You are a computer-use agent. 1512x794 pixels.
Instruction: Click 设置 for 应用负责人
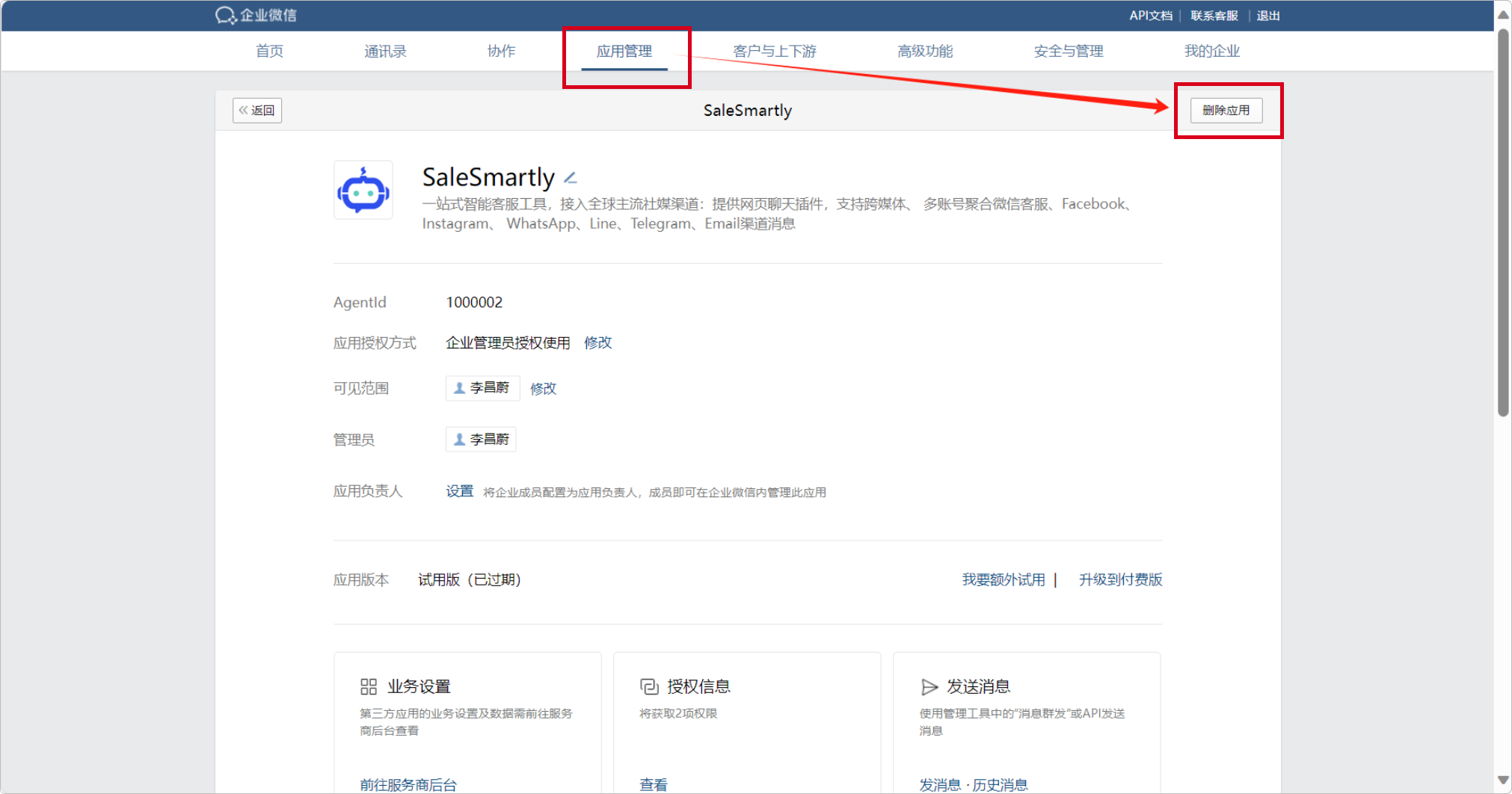point(459,491)
